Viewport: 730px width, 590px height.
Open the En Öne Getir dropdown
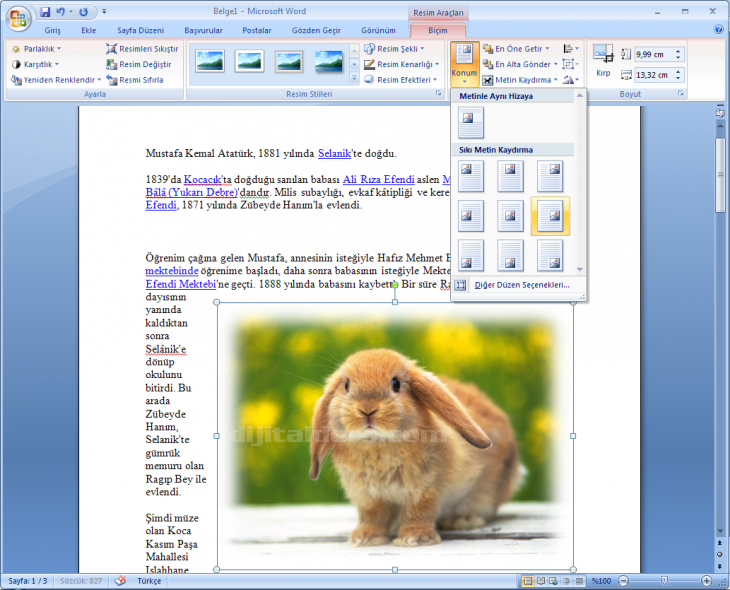pyautogui.click(x=516, y=49)
